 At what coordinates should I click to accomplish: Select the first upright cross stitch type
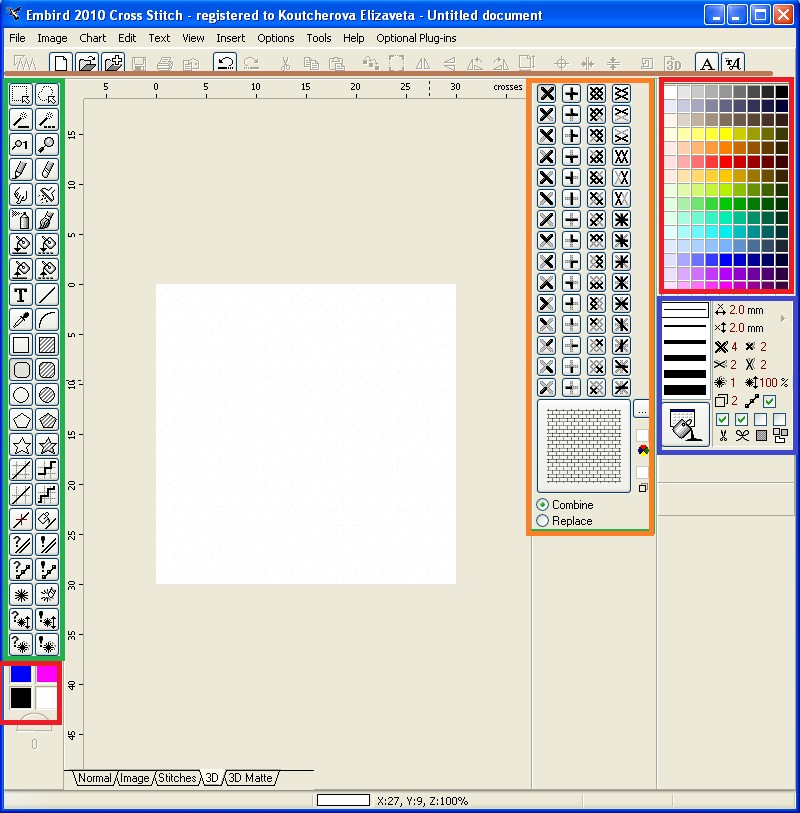coord(571,94)
